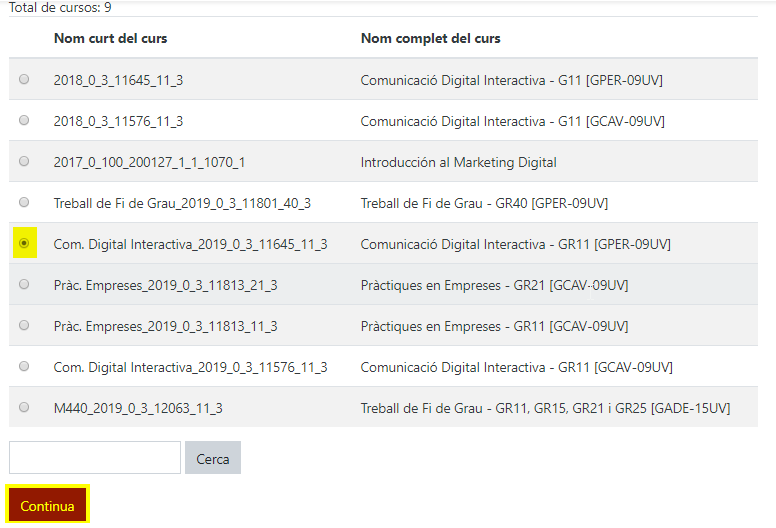Viewport: 776px width, 528px height.
Task: Click the course search text field
Action: point(95,458)
